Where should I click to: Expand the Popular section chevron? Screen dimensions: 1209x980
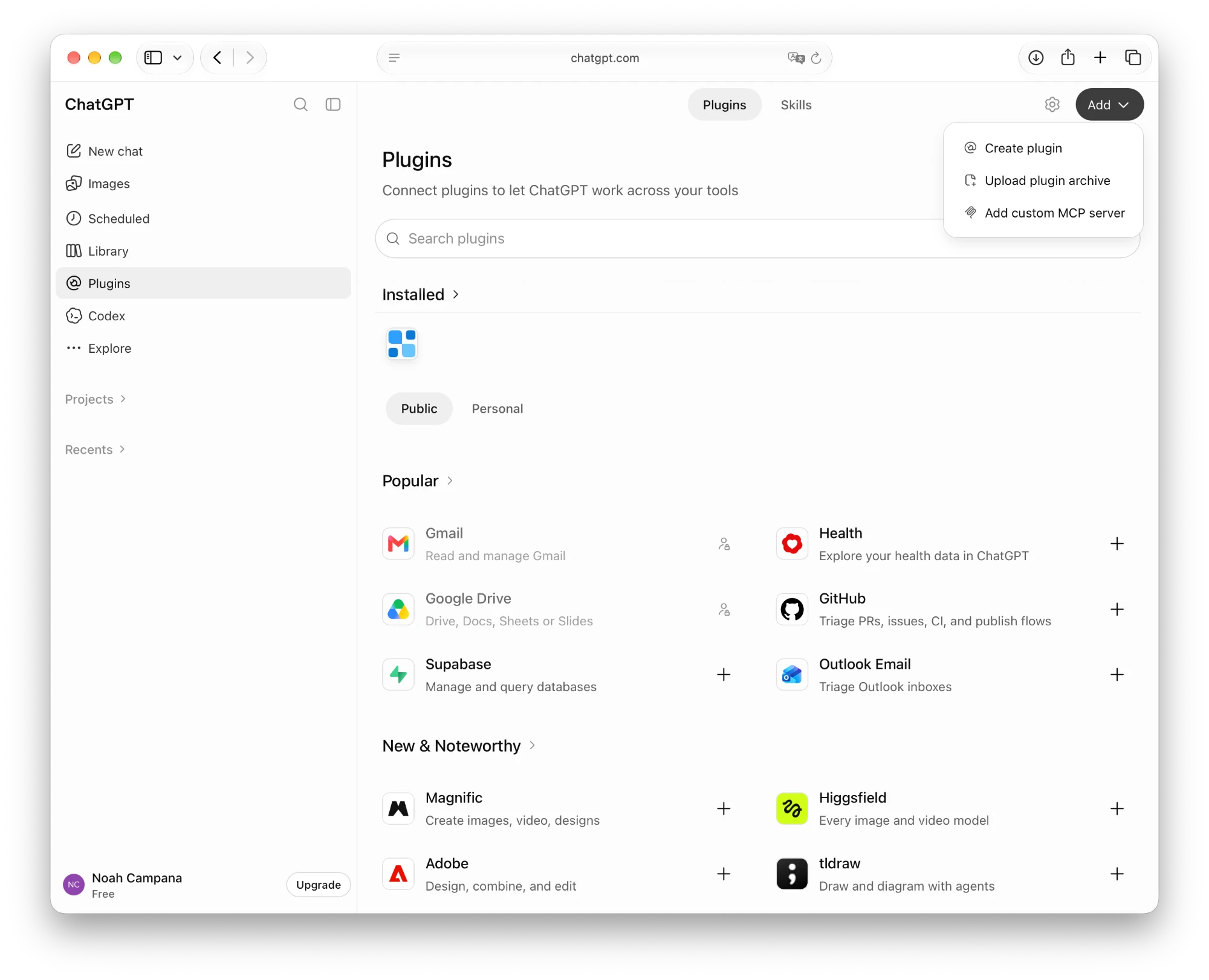[x=450, y=481]
